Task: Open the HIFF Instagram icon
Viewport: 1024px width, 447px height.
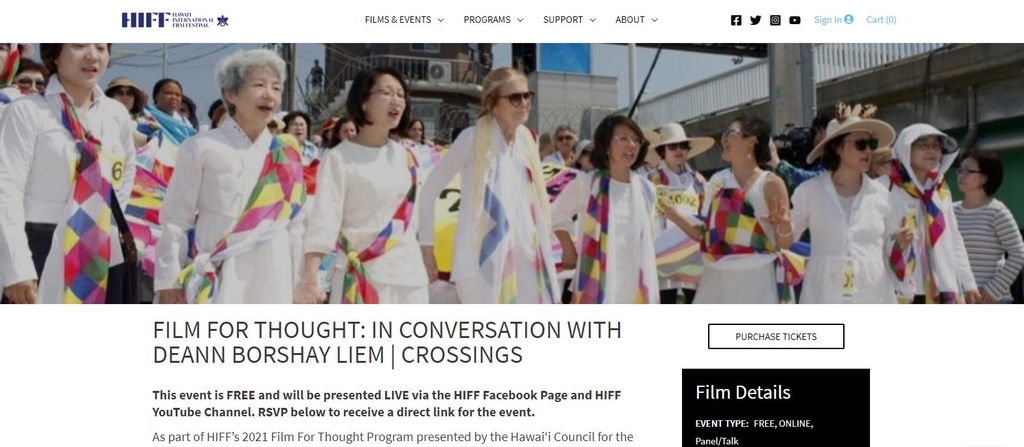Action: [x=775, y=20]
